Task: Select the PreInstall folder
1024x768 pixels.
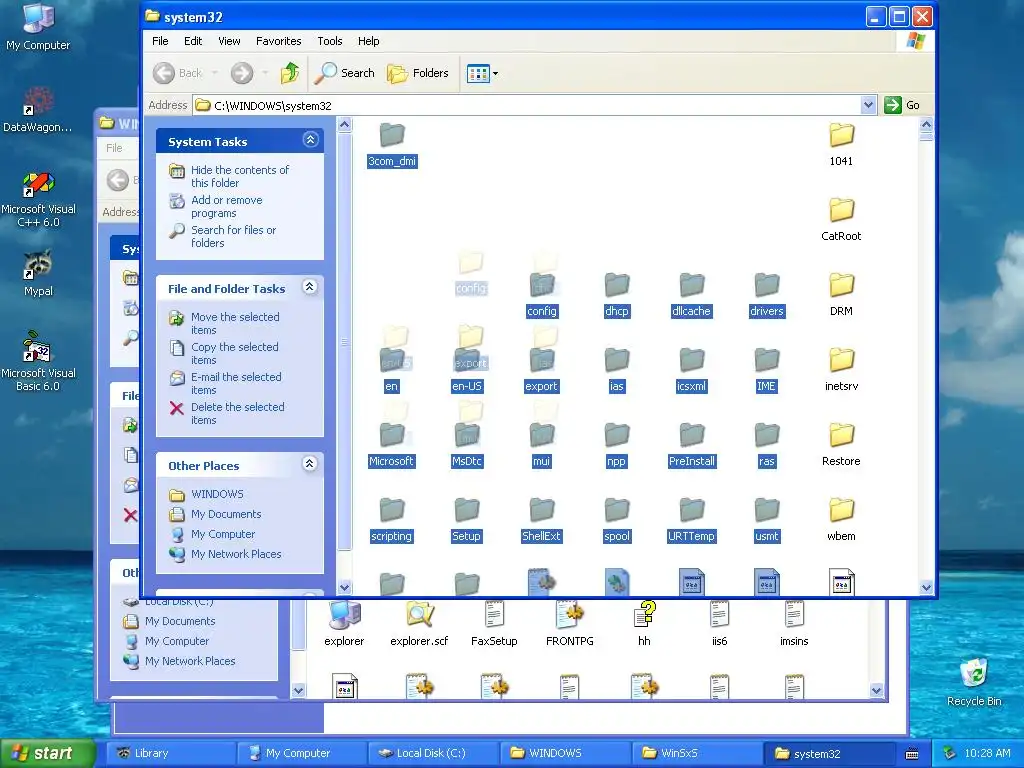Action: tap(692, 445)
